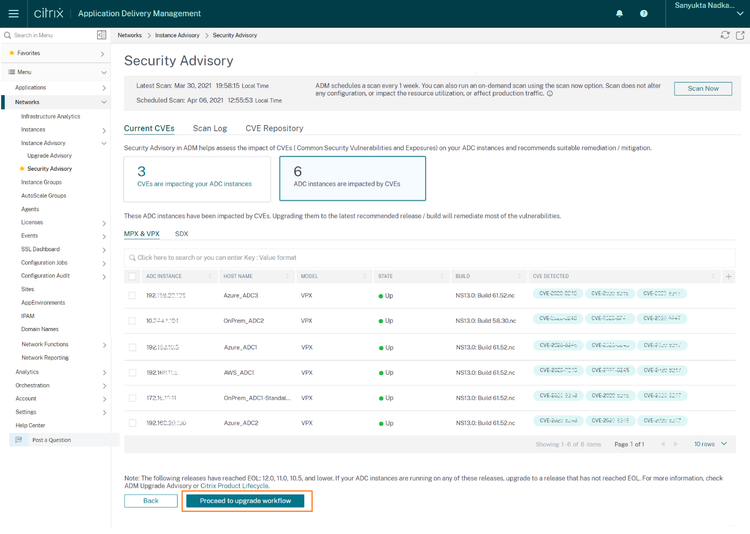Check the OnPrem_ADC2 row checkbox
The width and height of the screenshot is (750, 534).
132,321
